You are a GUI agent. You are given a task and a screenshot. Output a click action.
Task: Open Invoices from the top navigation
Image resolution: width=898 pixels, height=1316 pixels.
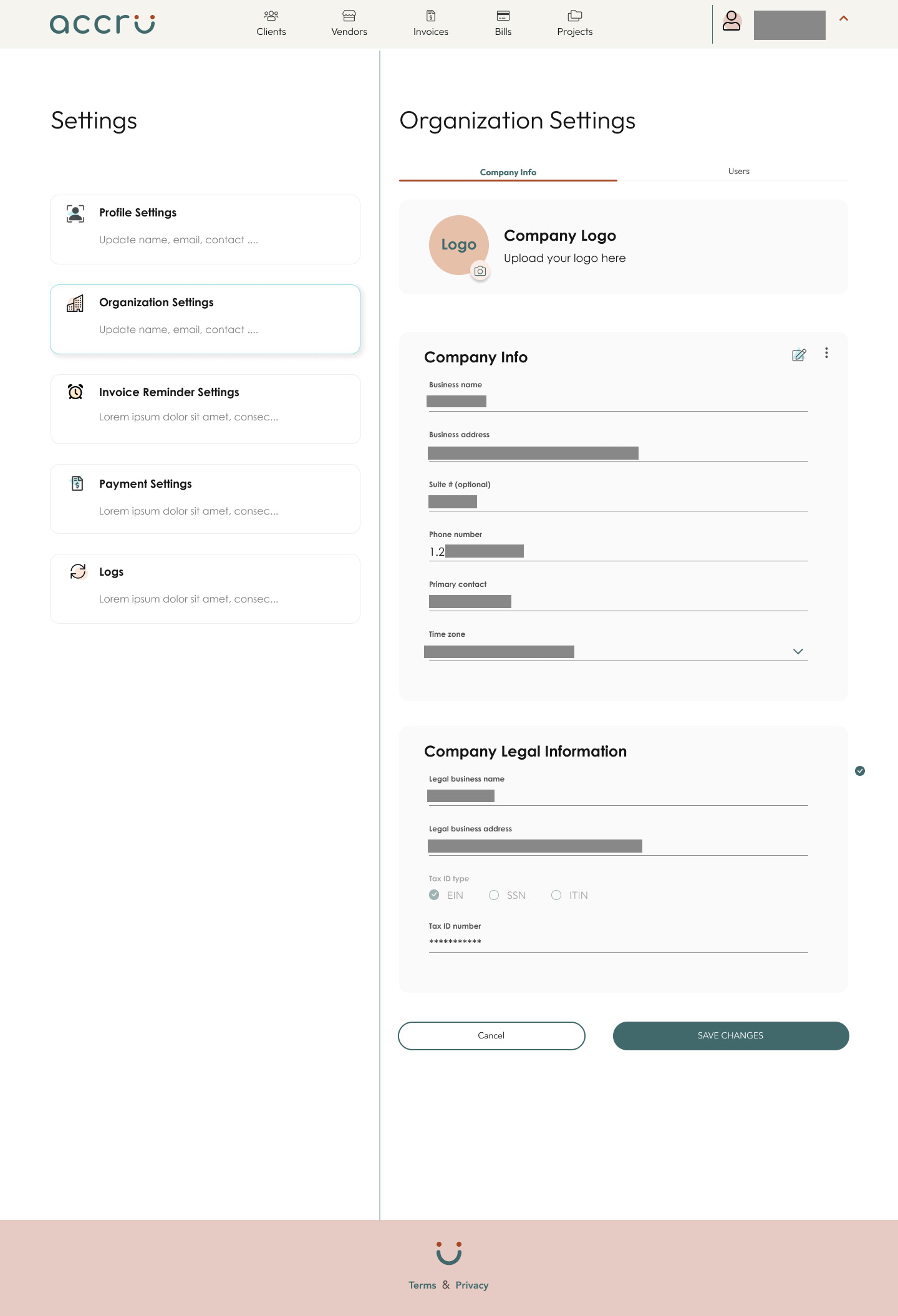pyautogui.click(x=431, y=23)
